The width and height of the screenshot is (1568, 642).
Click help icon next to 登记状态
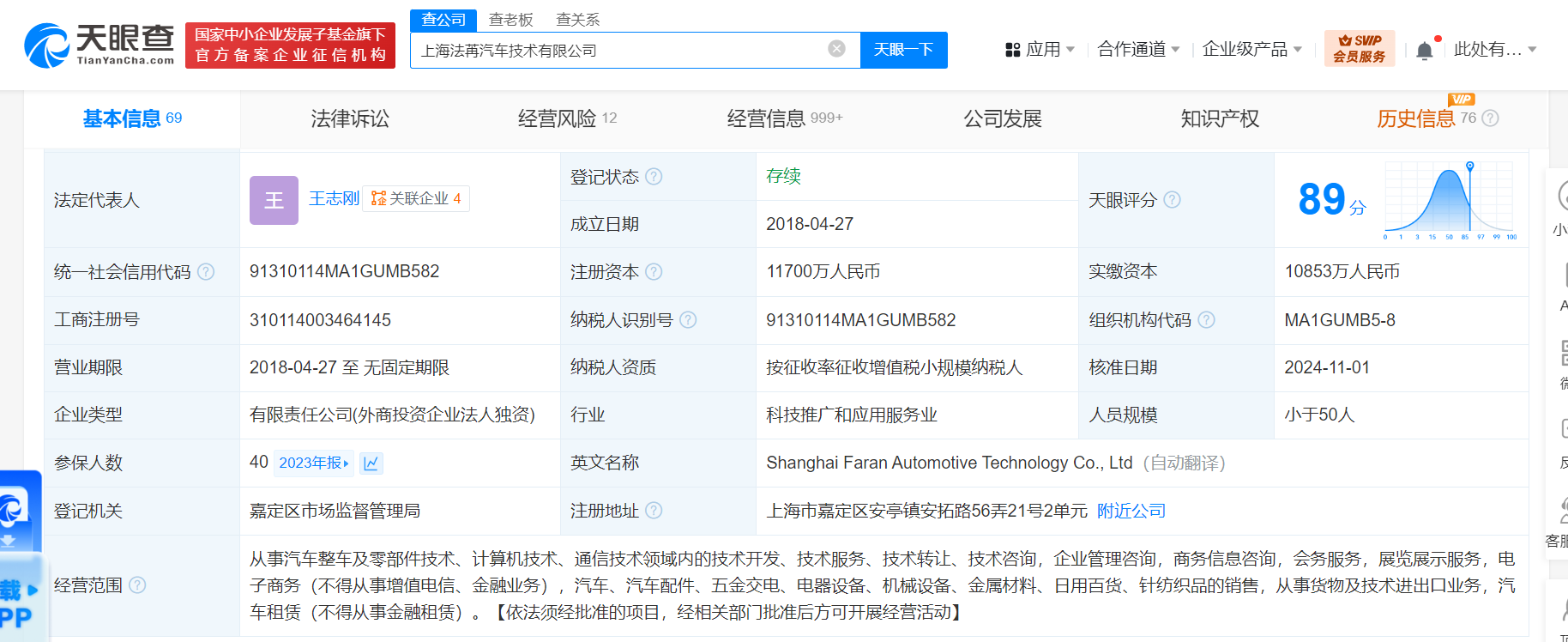coord(654,177)
